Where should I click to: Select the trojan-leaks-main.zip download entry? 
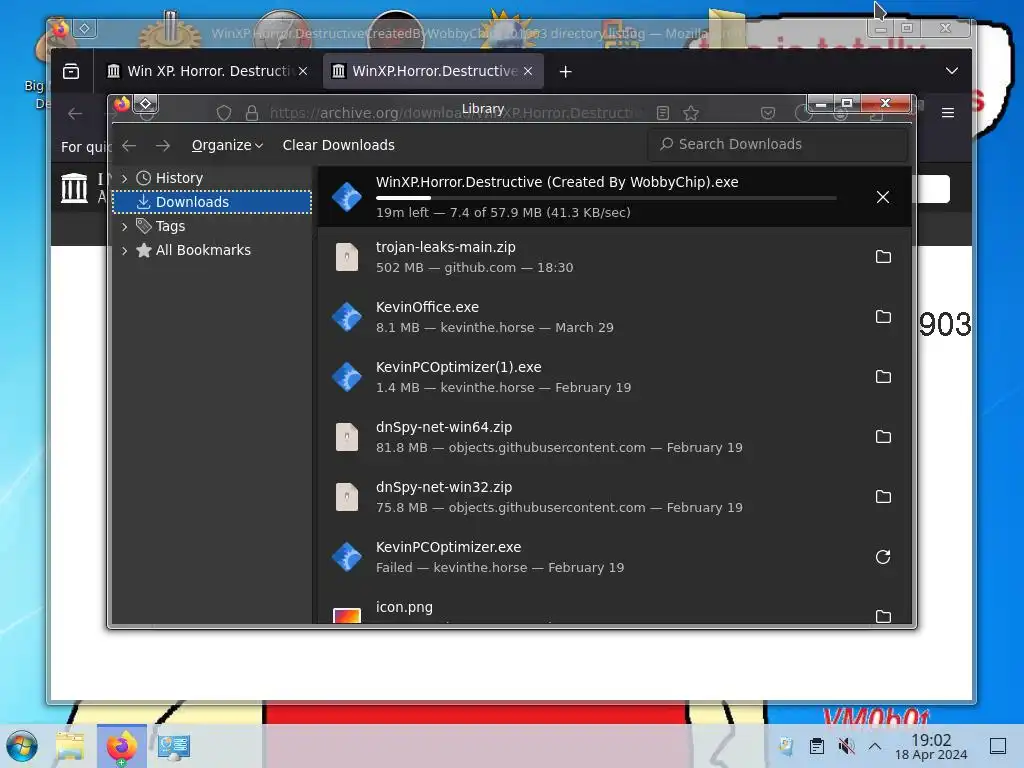point(614,257)
